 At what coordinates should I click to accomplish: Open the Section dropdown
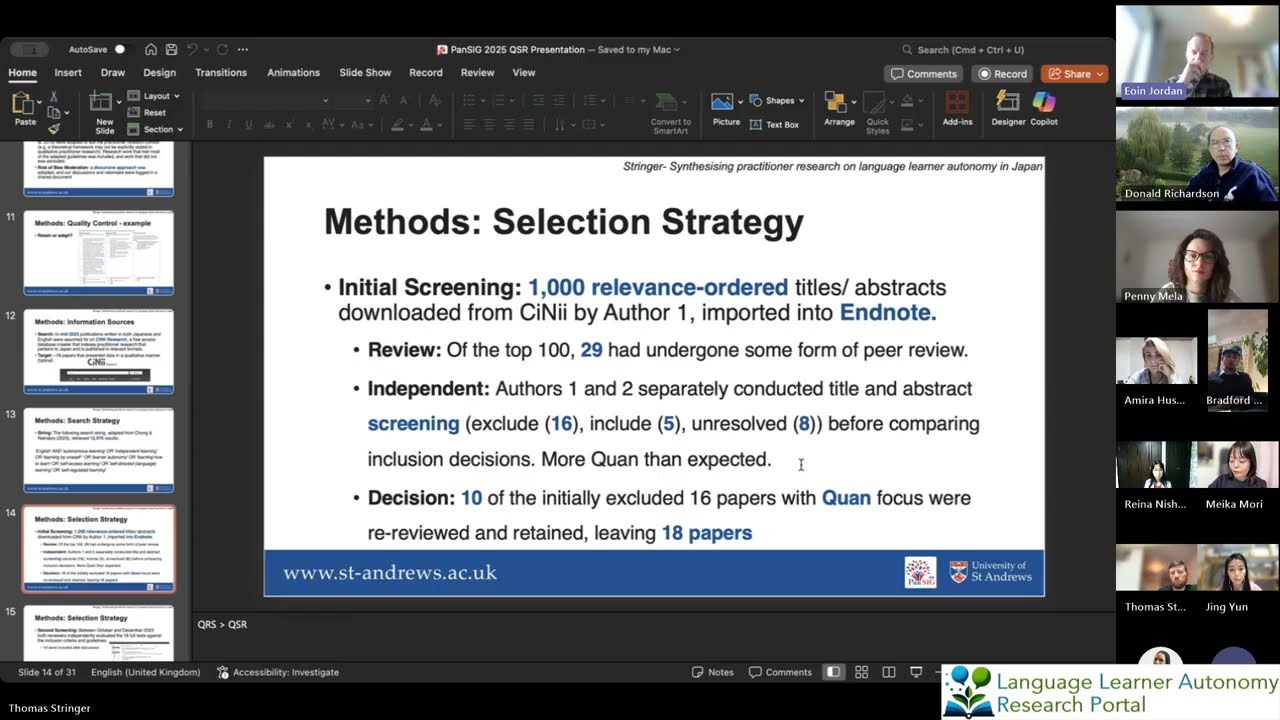click(157, 129)
